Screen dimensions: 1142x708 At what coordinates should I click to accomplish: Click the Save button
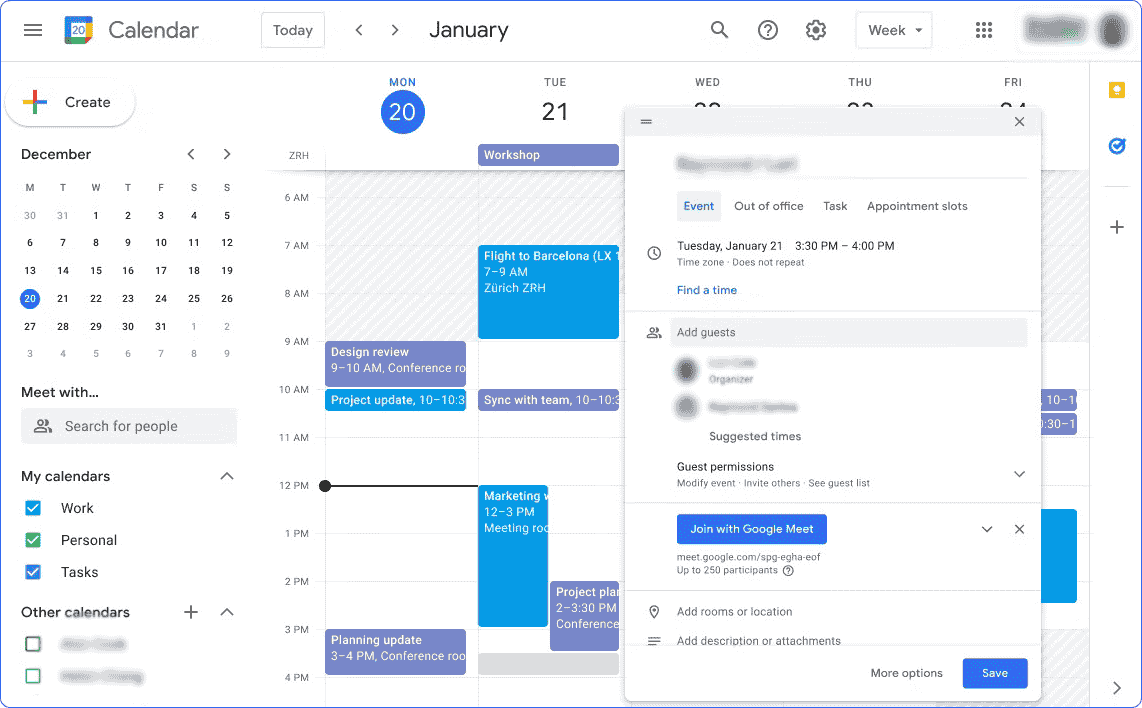pyautogui.click(x=994, y=673)
